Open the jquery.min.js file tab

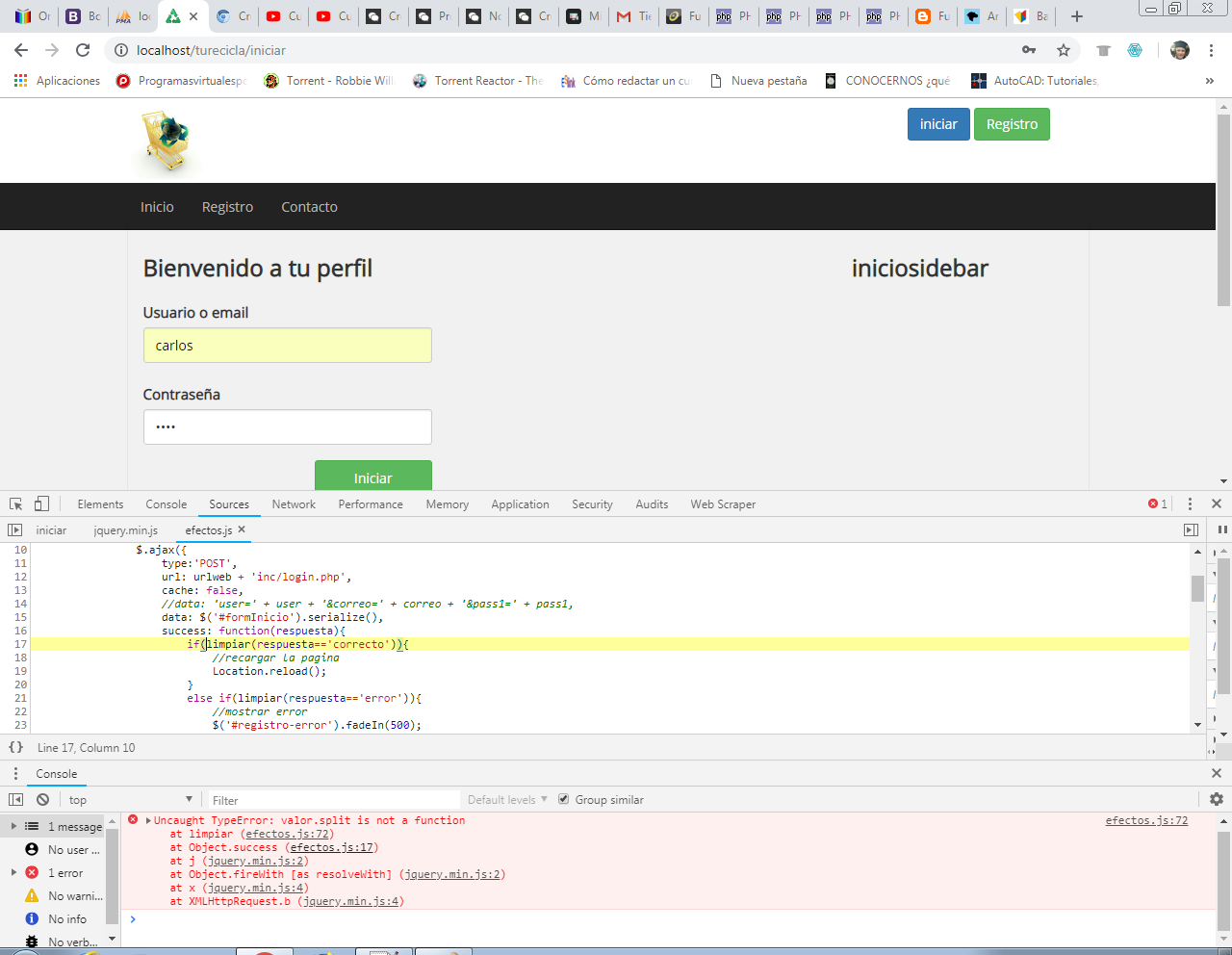tap(125, 529)
